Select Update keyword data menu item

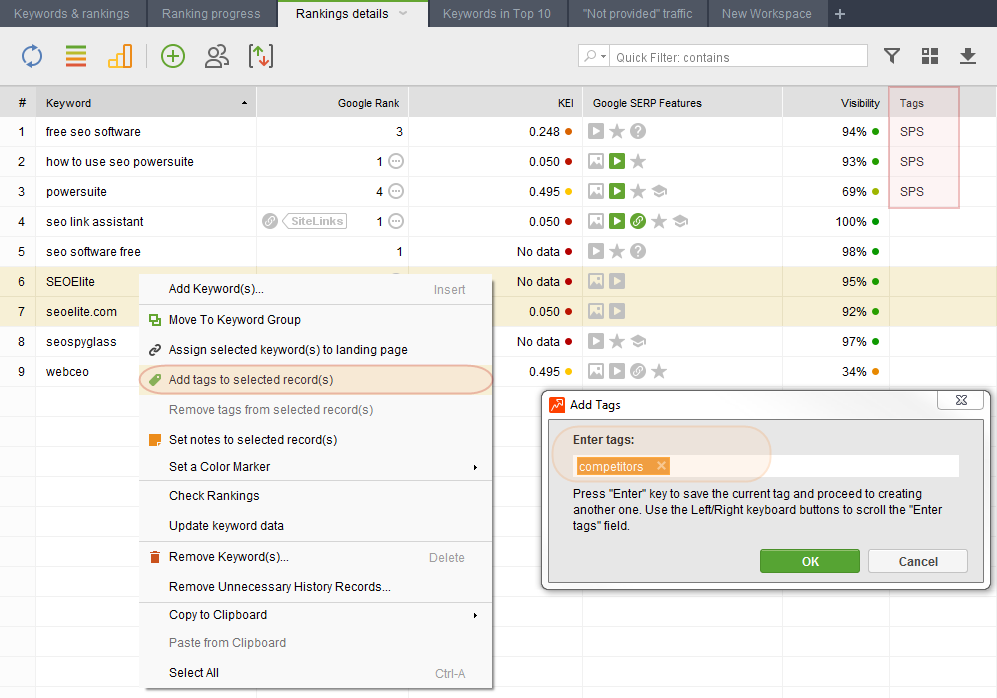[315, 526]
